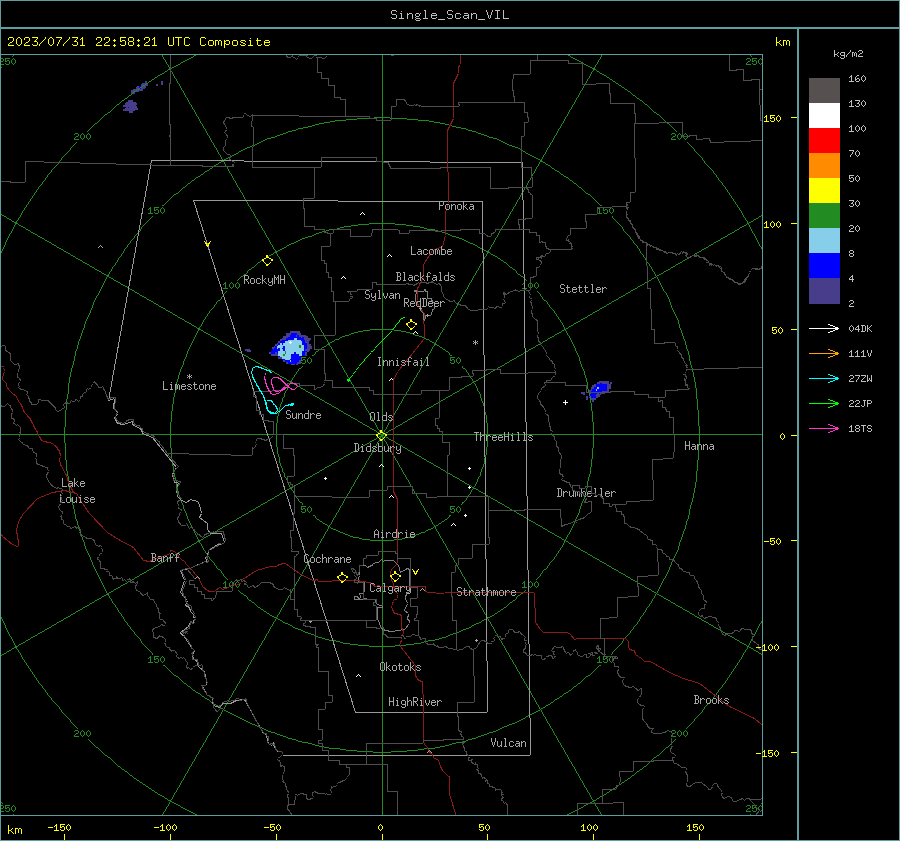Image resolution: width=900 pixels, height=841 pixels.
Task: Click the Single_Scan_VIL title
Action: pos(449,15)
